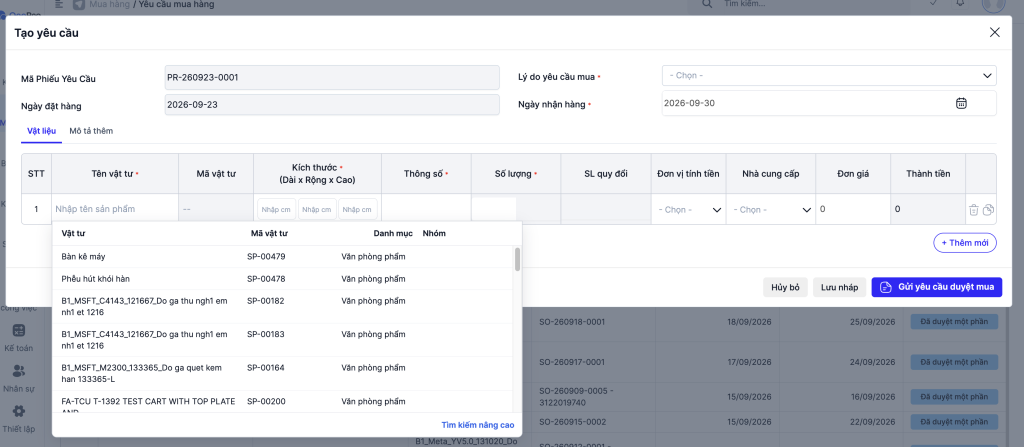Click the Mã vật tư column header in table
Viewport: 1024px width, 447px height.
(x=216, y=174)
